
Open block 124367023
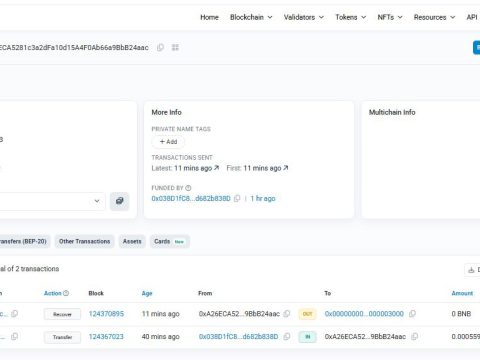(106, 337)
